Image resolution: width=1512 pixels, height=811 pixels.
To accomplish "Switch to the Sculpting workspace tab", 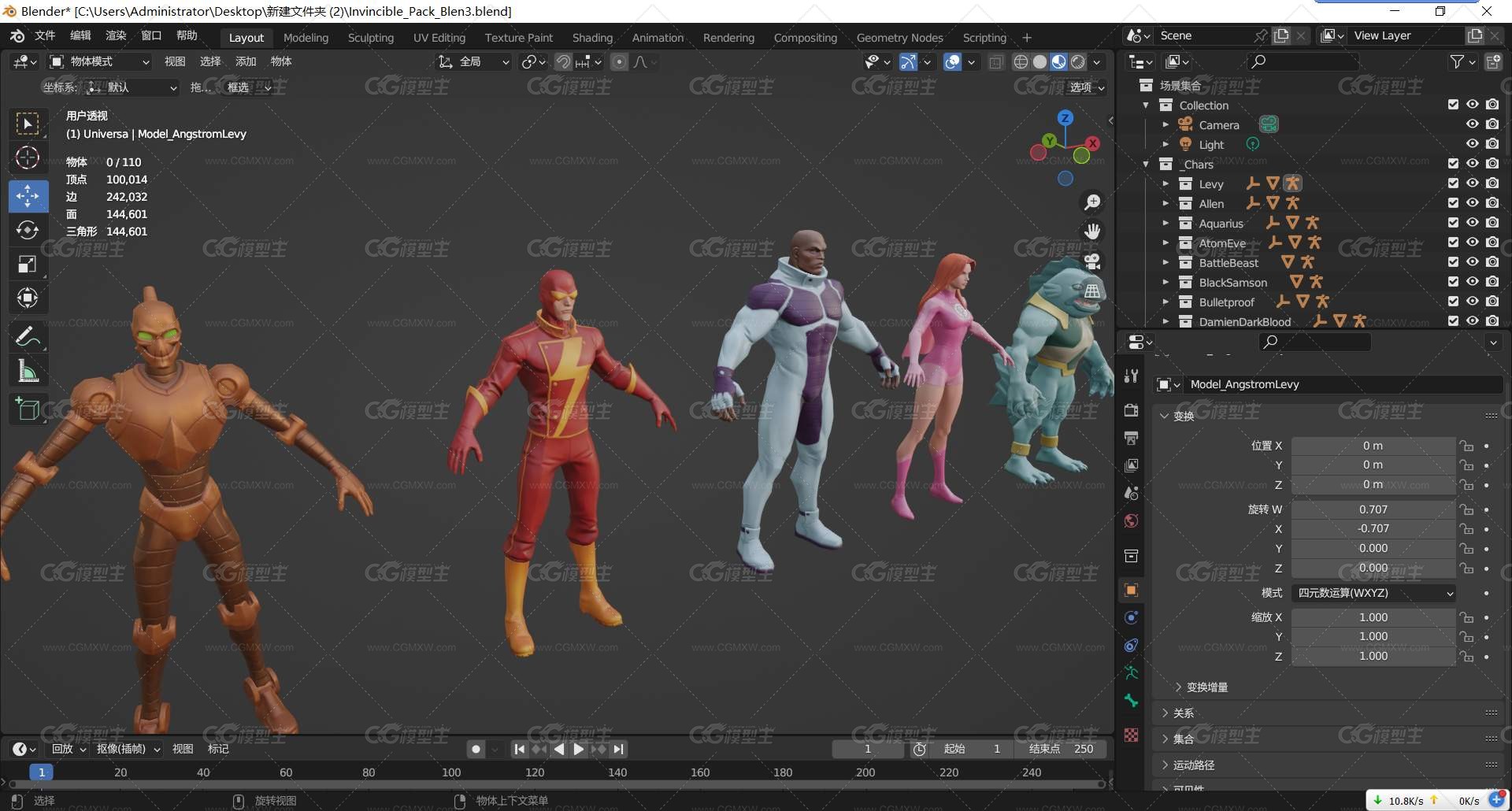I will [371, 38].
